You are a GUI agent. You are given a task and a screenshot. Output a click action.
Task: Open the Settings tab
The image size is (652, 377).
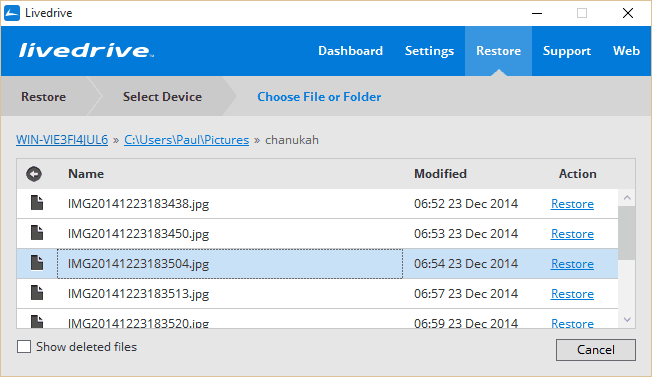click(x=430, y=51)
